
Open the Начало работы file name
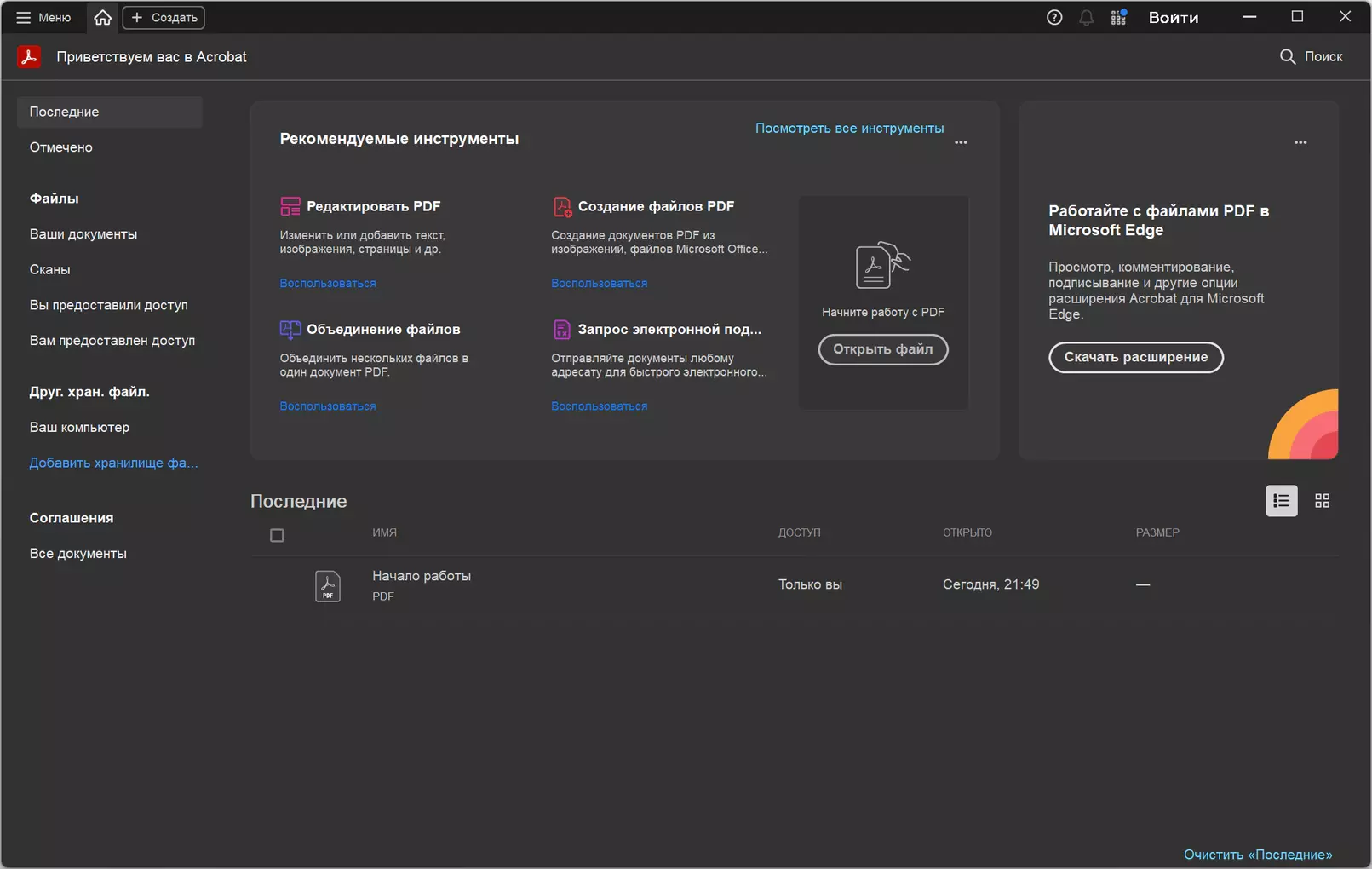click(422, 576)
